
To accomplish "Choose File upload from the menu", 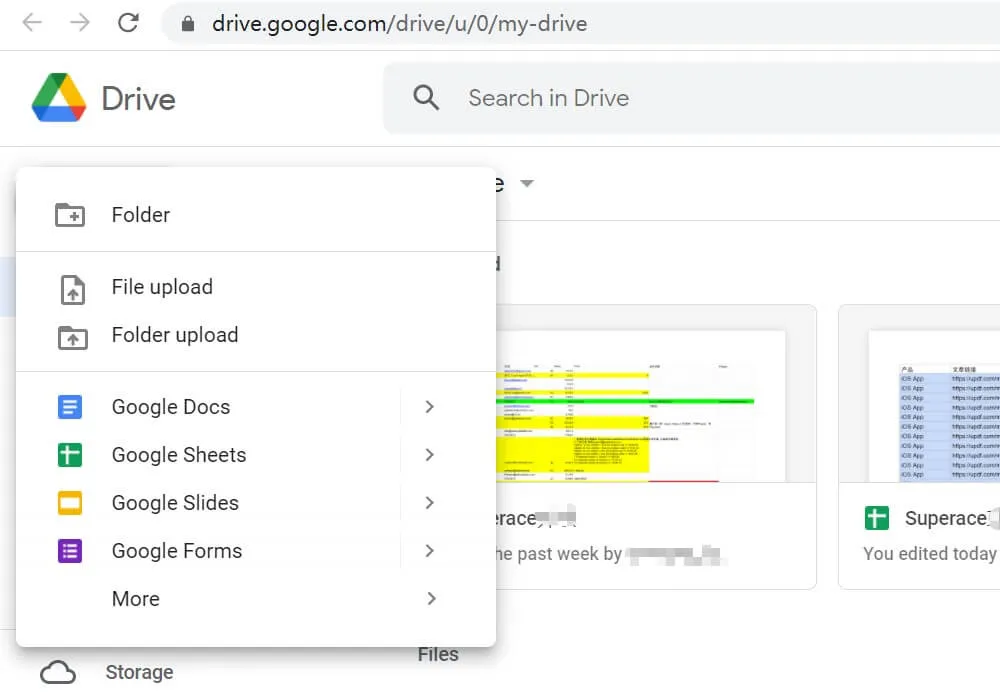I will (x=161, y=287).
